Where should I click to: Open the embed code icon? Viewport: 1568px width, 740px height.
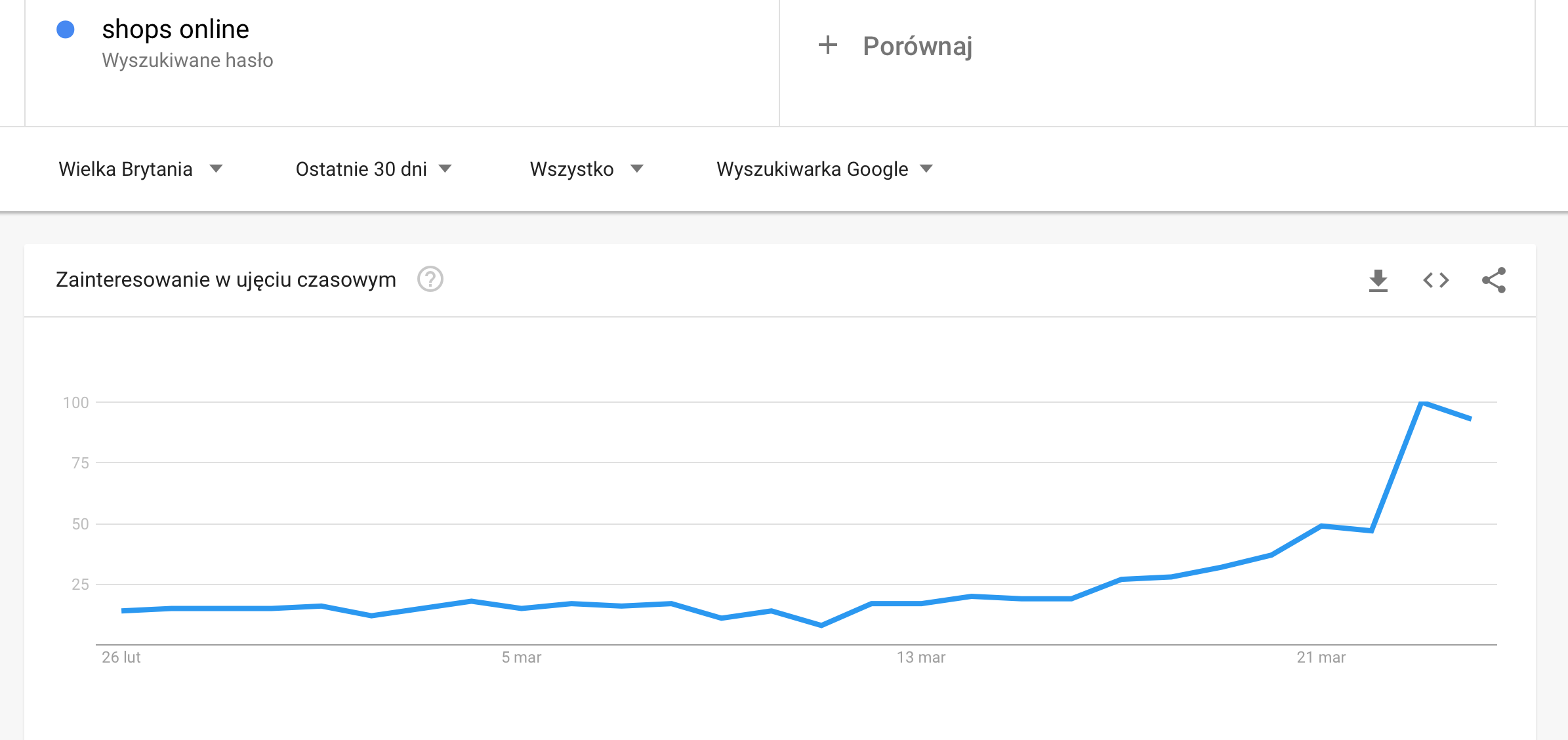point(1435,280)
